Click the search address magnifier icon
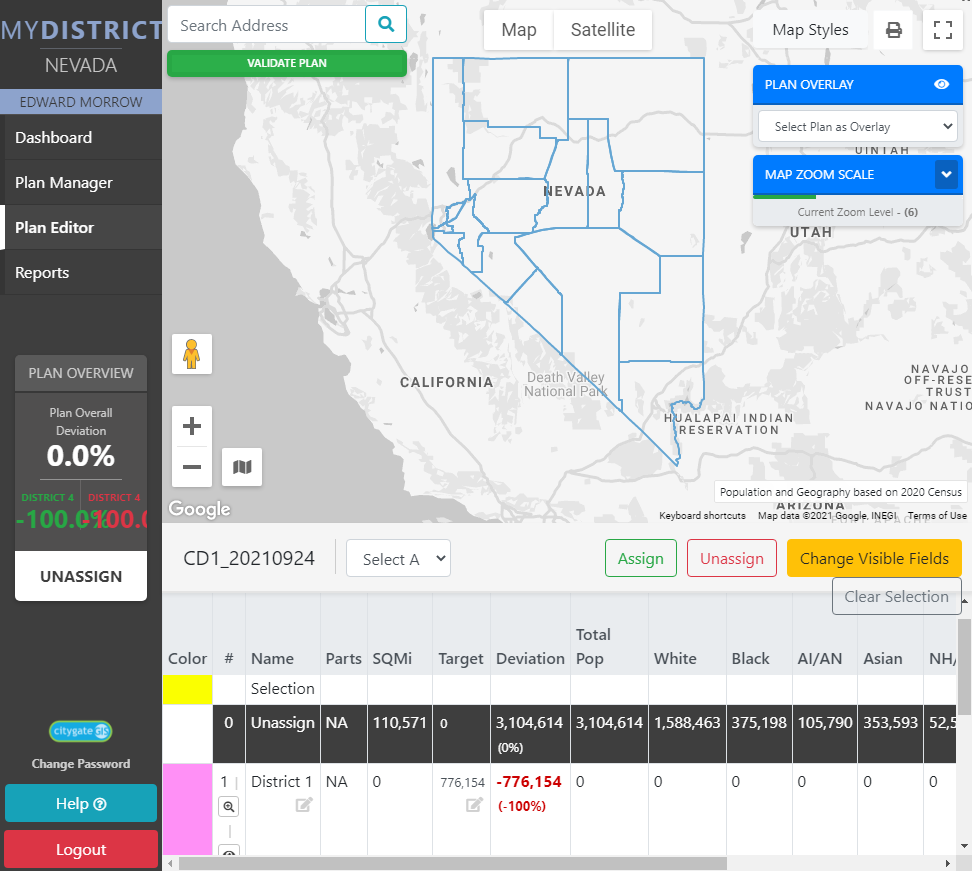Image resolution: width=972 pixels, height=871 pixels. tap(386, 25)
